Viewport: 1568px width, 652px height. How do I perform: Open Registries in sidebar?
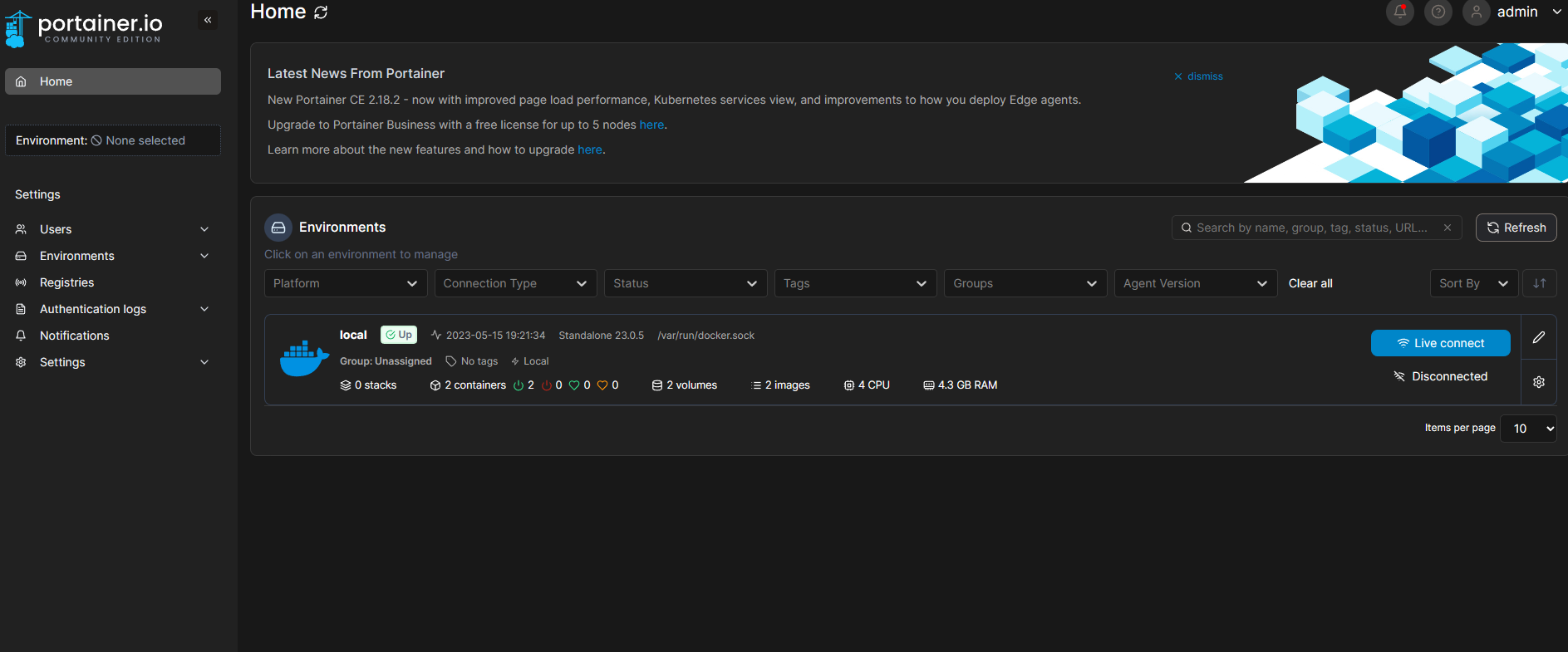click(113, 282)
